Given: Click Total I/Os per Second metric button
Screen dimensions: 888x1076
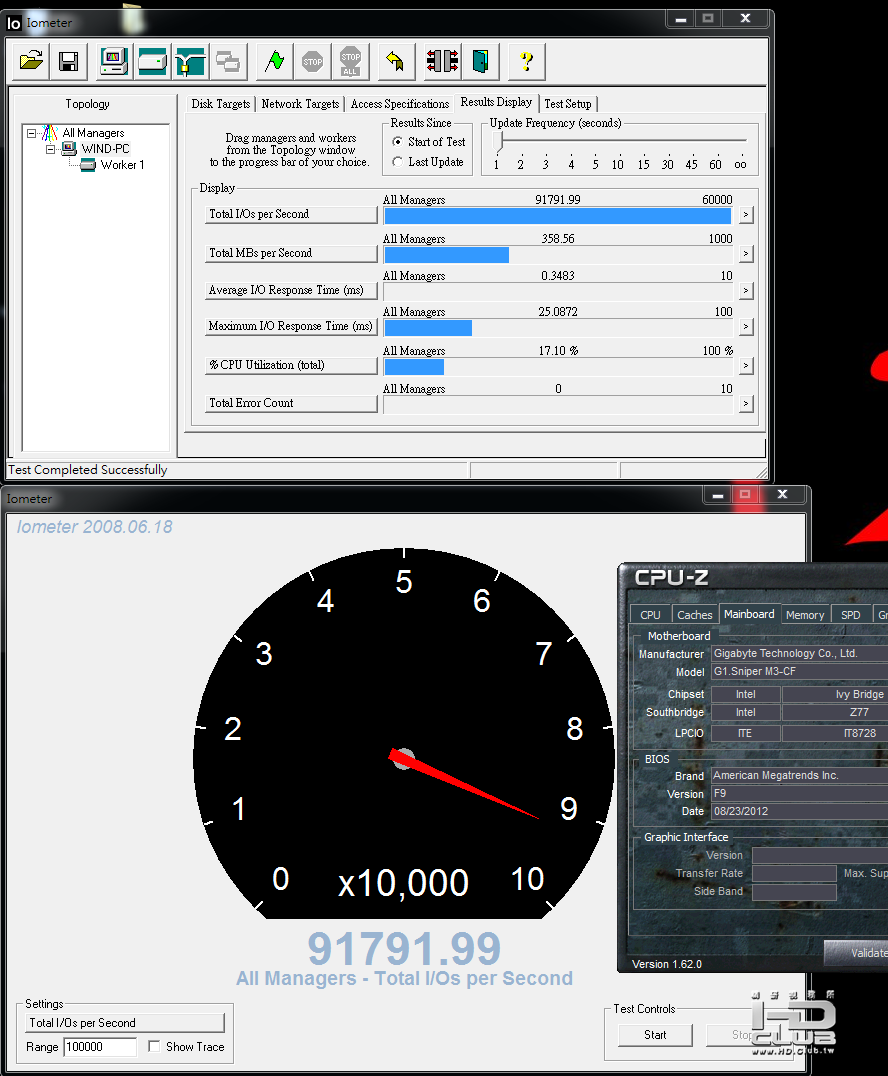Looking at the screenshot, I should click(x=292, y=214).
